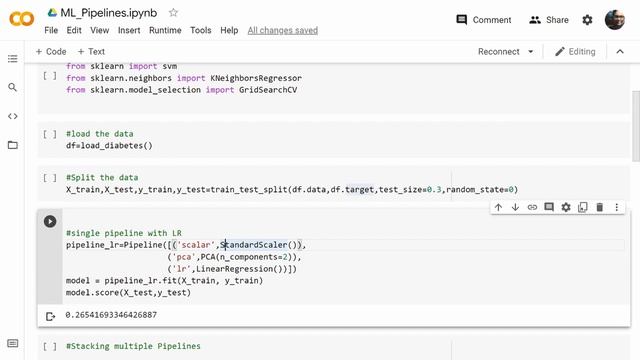
Task: Open the command palette icon at the sidebar bottom
Action: point(13,343)
